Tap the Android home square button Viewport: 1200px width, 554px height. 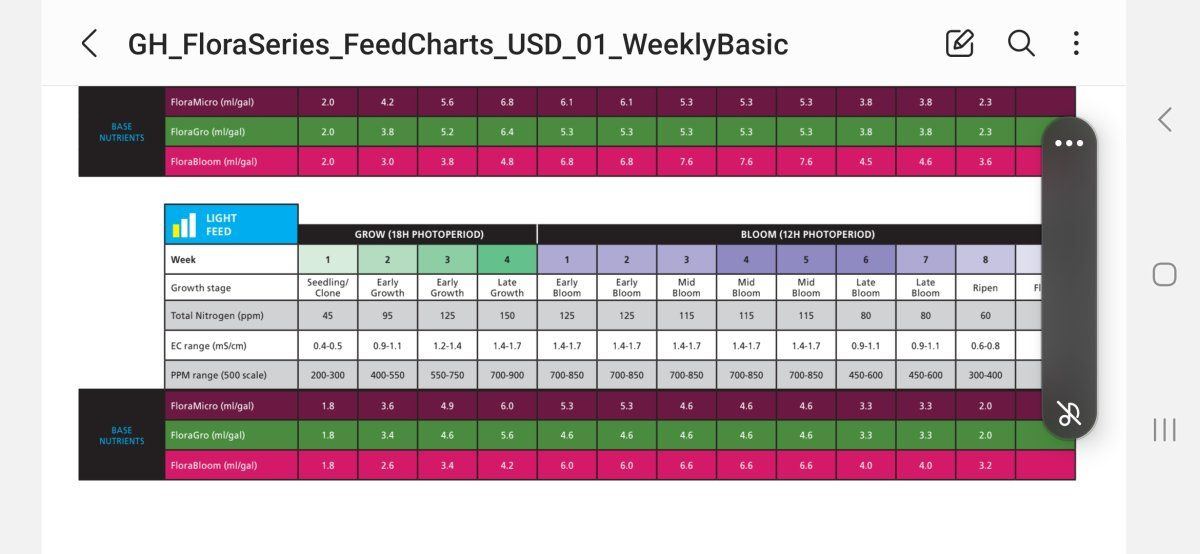tap(1164, 274)
